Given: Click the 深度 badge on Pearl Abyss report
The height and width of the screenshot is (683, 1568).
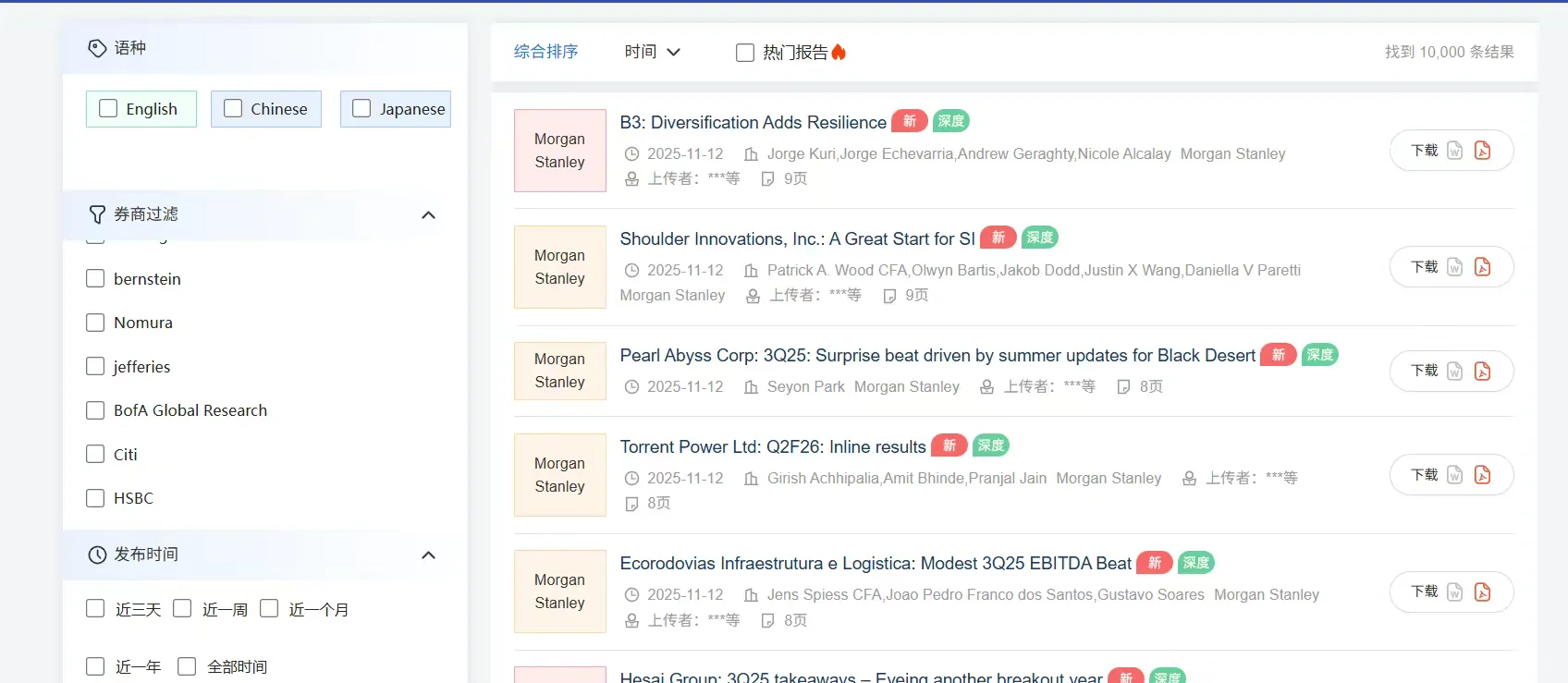Looking at the screenshot, I should (x=1320, y=354).
